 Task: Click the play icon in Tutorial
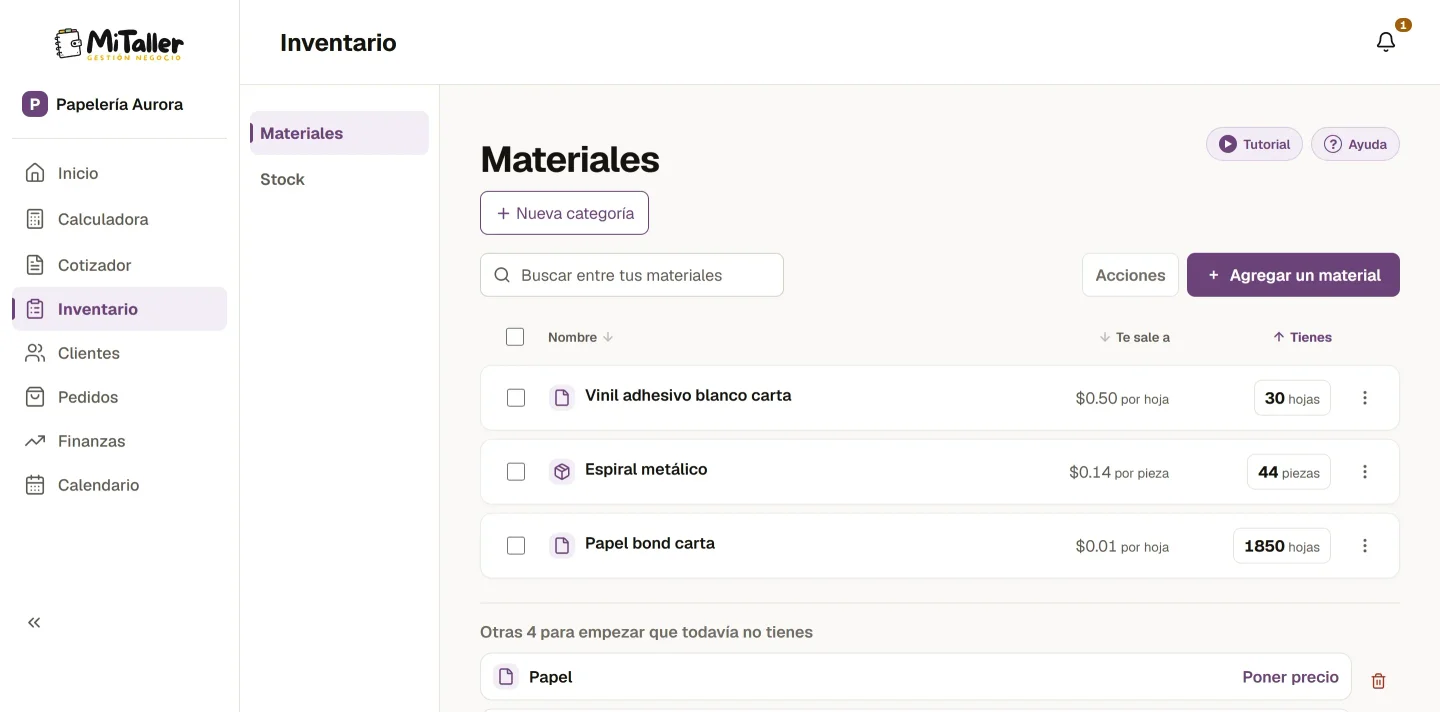tap(1227, 144)
